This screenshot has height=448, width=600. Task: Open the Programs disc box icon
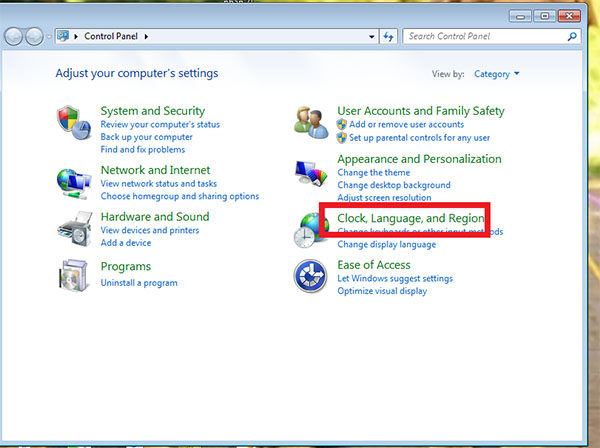[73, 275]
